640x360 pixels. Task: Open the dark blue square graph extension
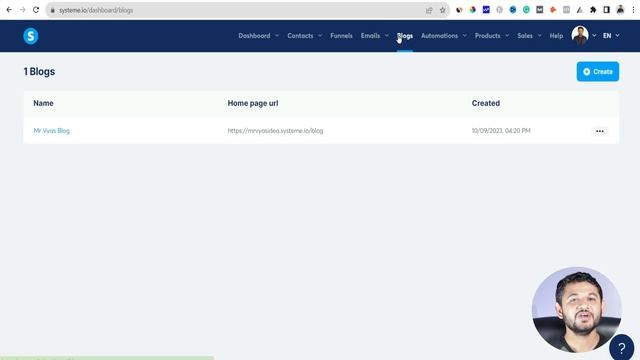(x=486, y=9)
